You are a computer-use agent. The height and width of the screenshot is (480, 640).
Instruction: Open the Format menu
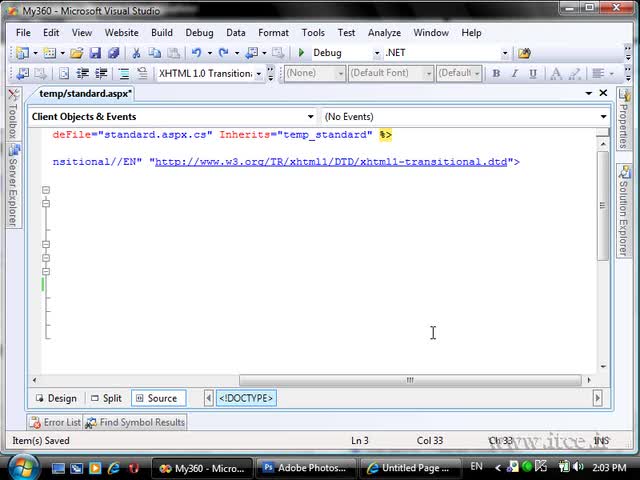pos(273,33)
